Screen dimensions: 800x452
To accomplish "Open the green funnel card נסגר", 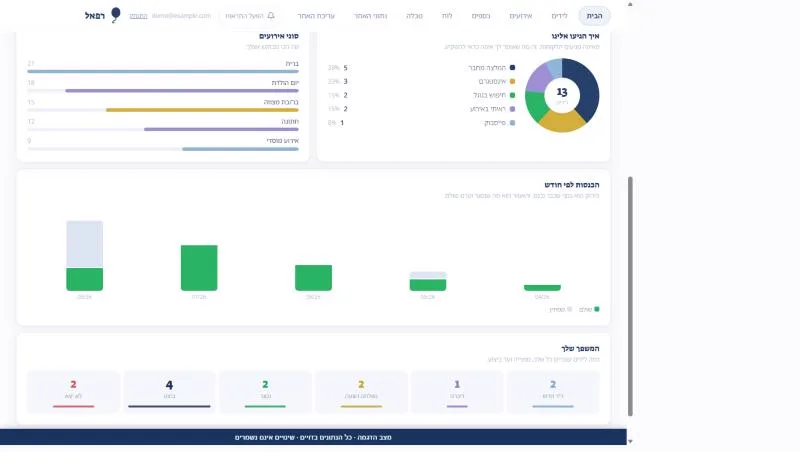I will 265,392.
